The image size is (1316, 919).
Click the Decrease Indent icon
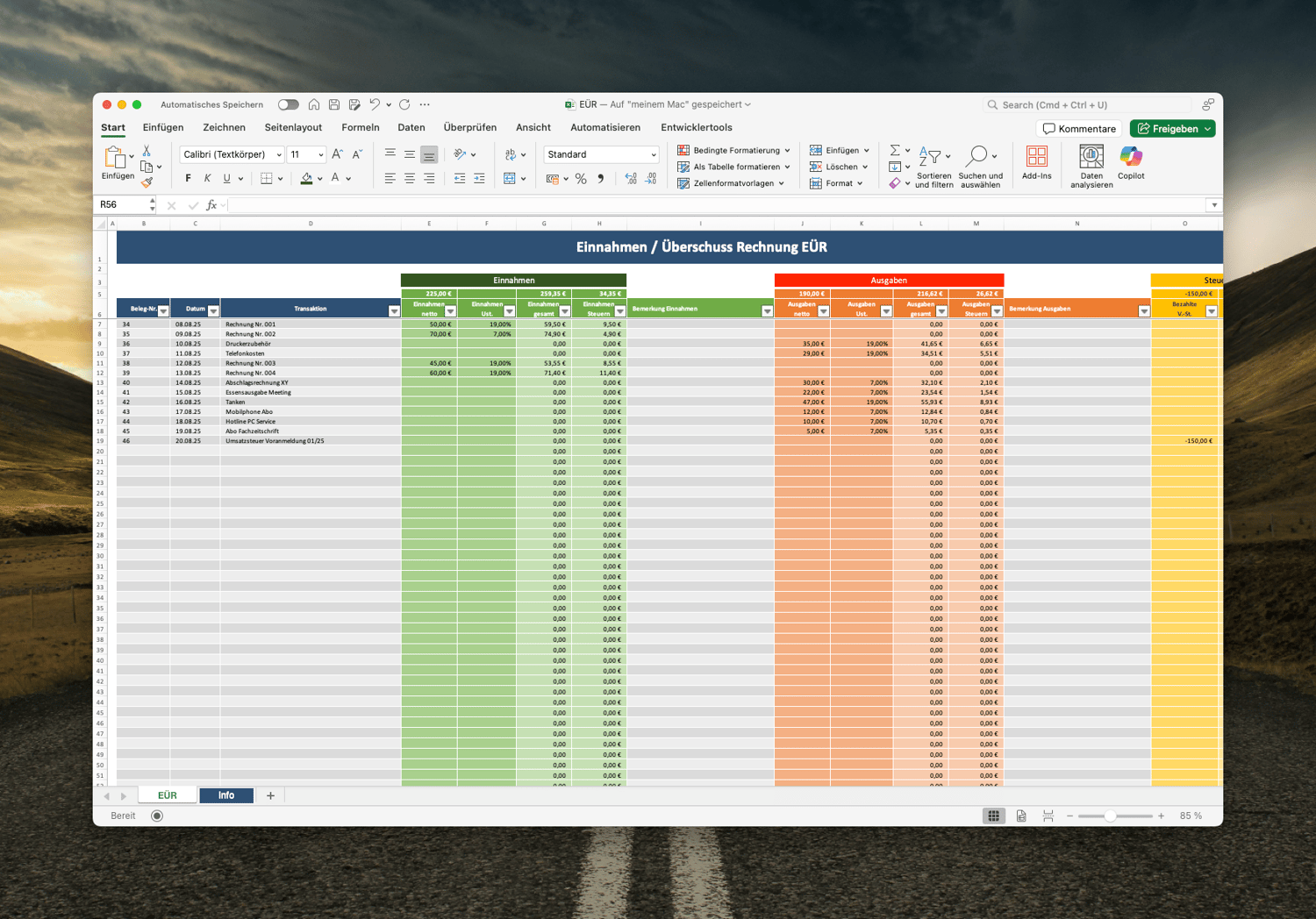460,179
